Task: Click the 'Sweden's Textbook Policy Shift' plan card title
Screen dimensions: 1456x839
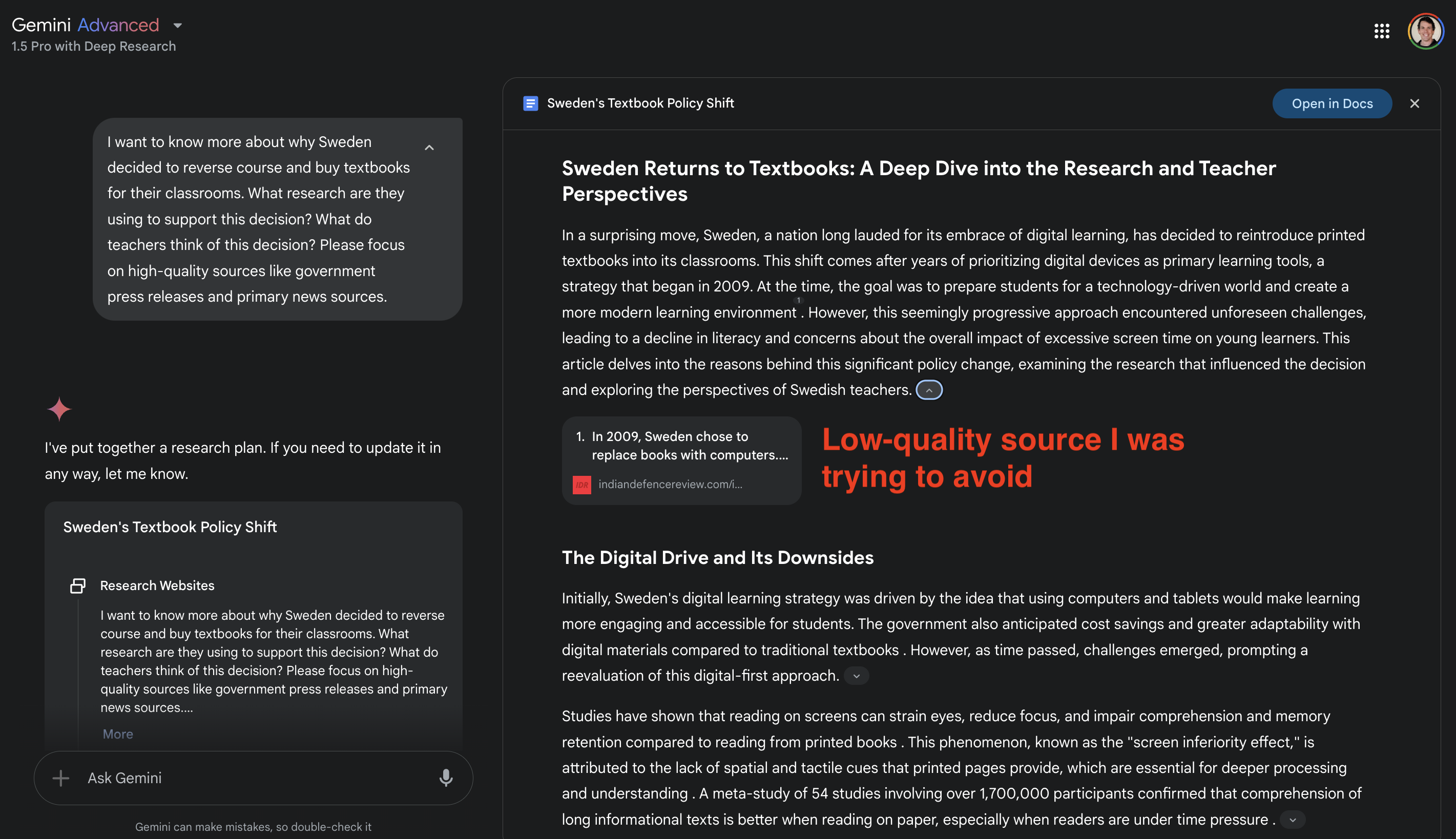Action: (x=170, y=527)
